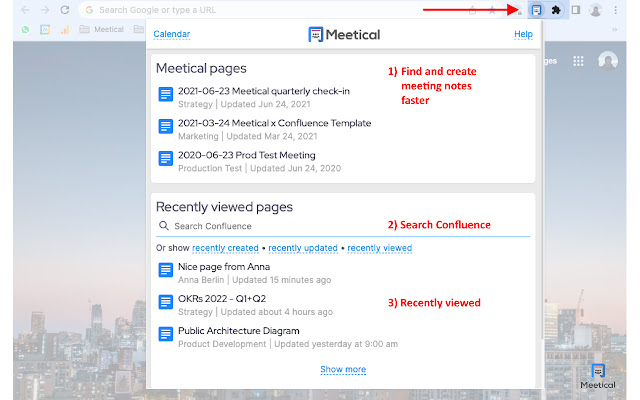This screenshot has height=400, width=640.
Task: Click the Google account avatar on the page
Action: click(x=608, y=61)
